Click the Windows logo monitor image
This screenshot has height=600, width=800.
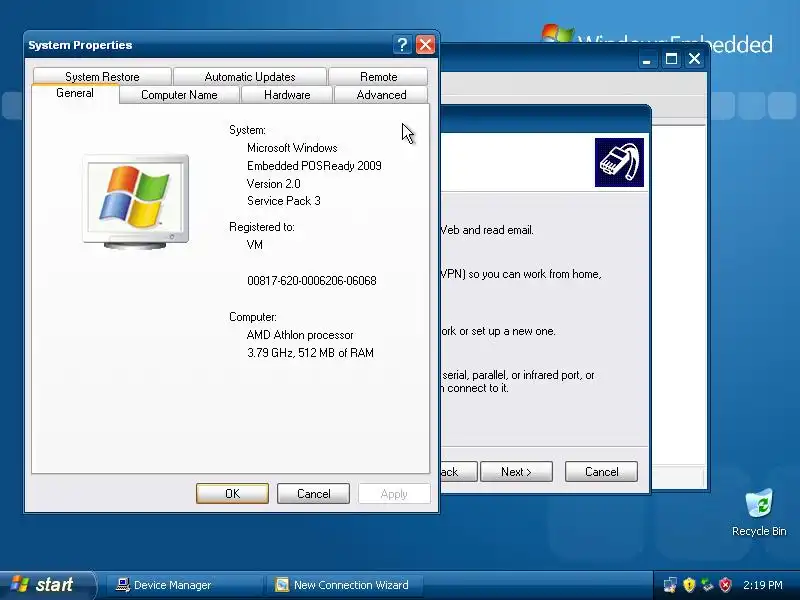[x=136, y=202]
